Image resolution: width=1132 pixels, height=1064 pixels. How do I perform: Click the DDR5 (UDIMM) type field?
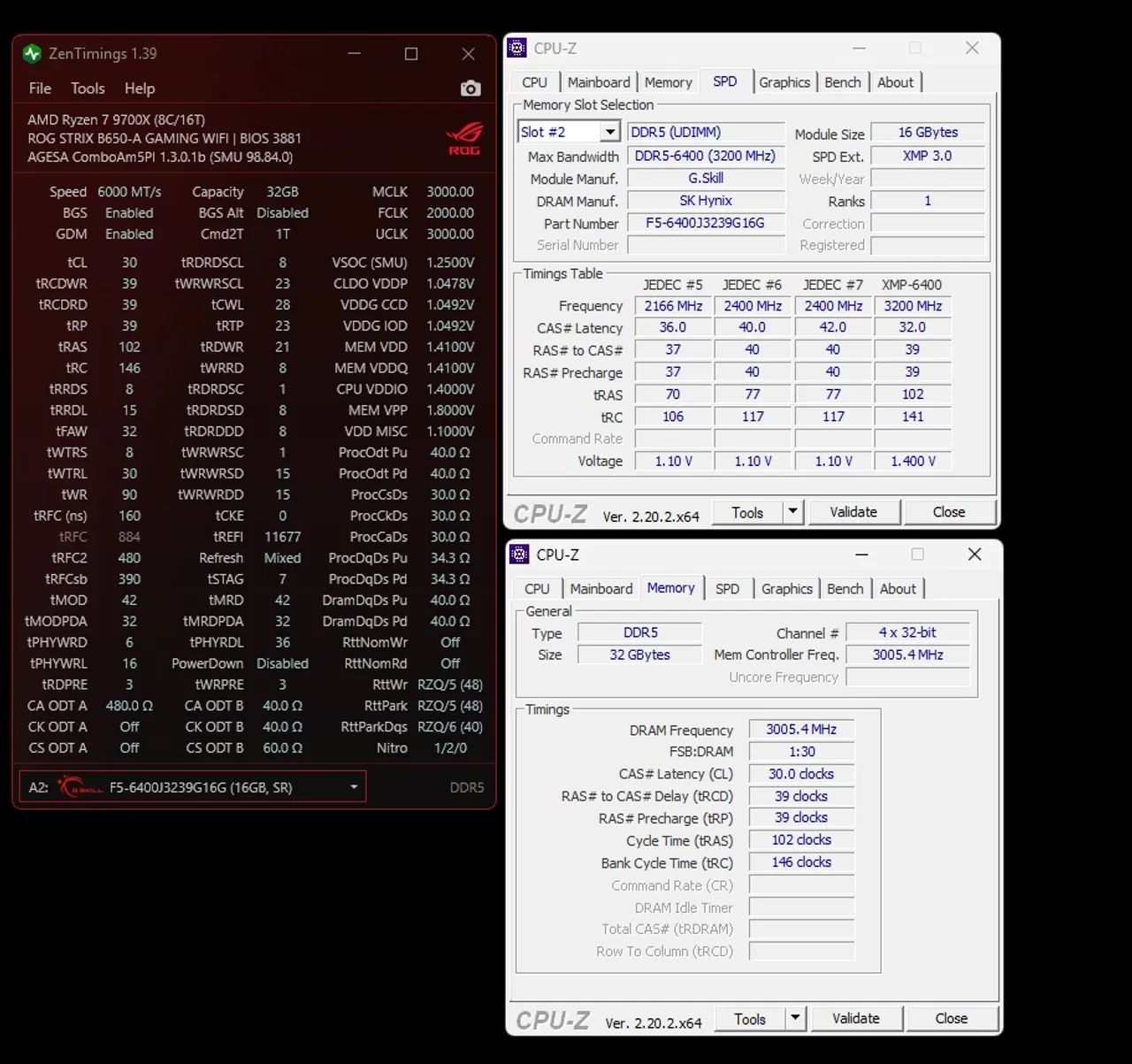[707, 132]
